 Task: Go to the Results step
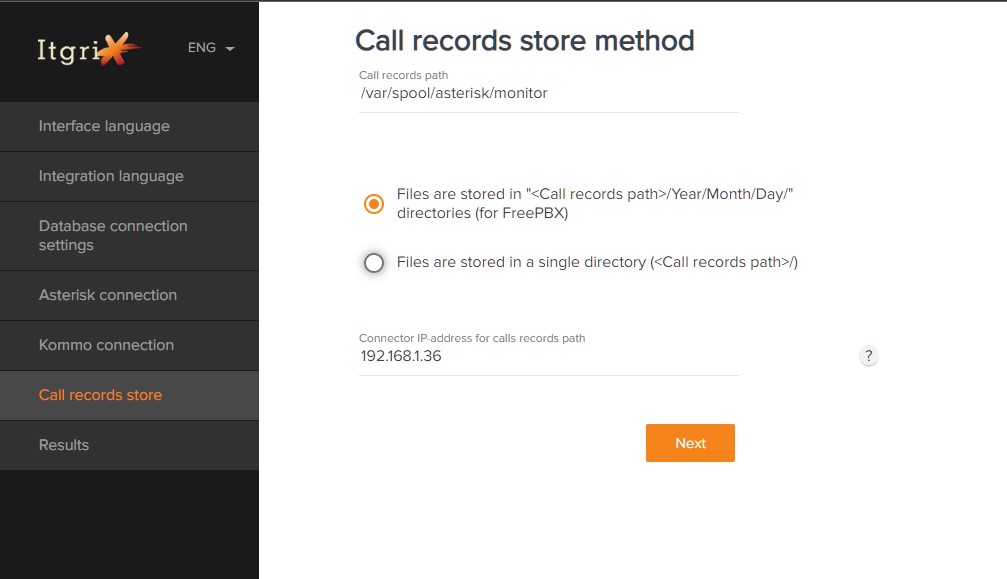pyautogui.click(x=129, y=445)
